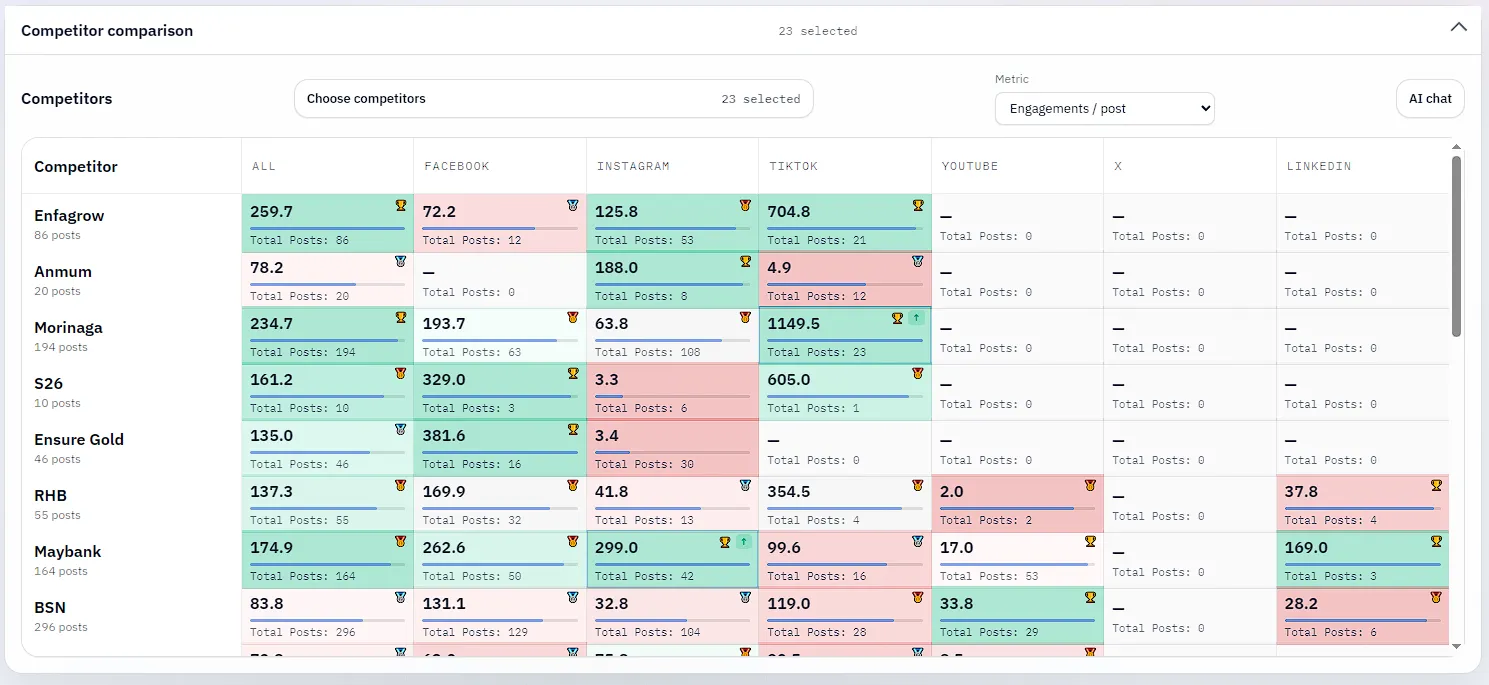Select the BSN competitor row label

[x=50, y=607]
